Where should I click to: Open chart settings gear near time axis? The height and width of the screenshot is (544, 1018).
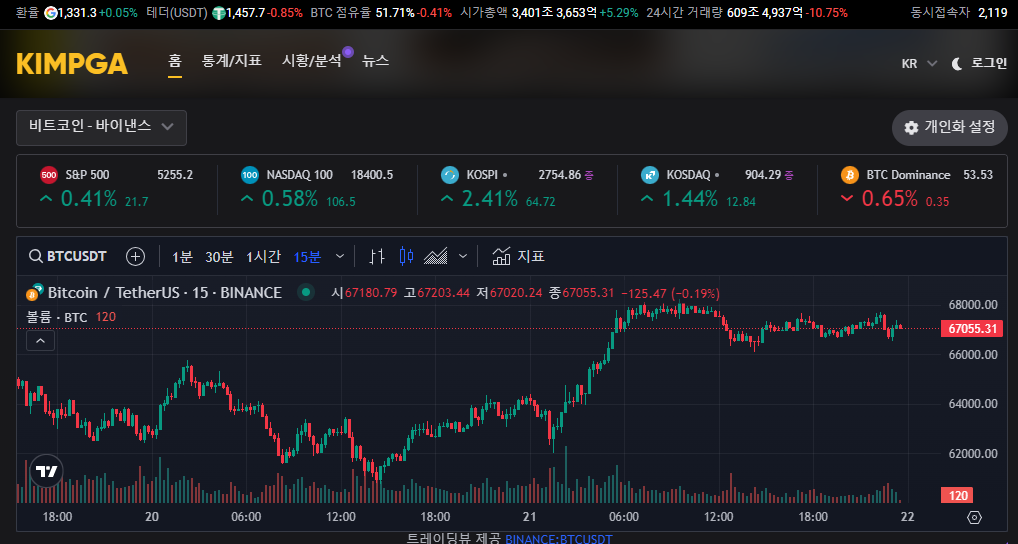(x=975, y=517)
